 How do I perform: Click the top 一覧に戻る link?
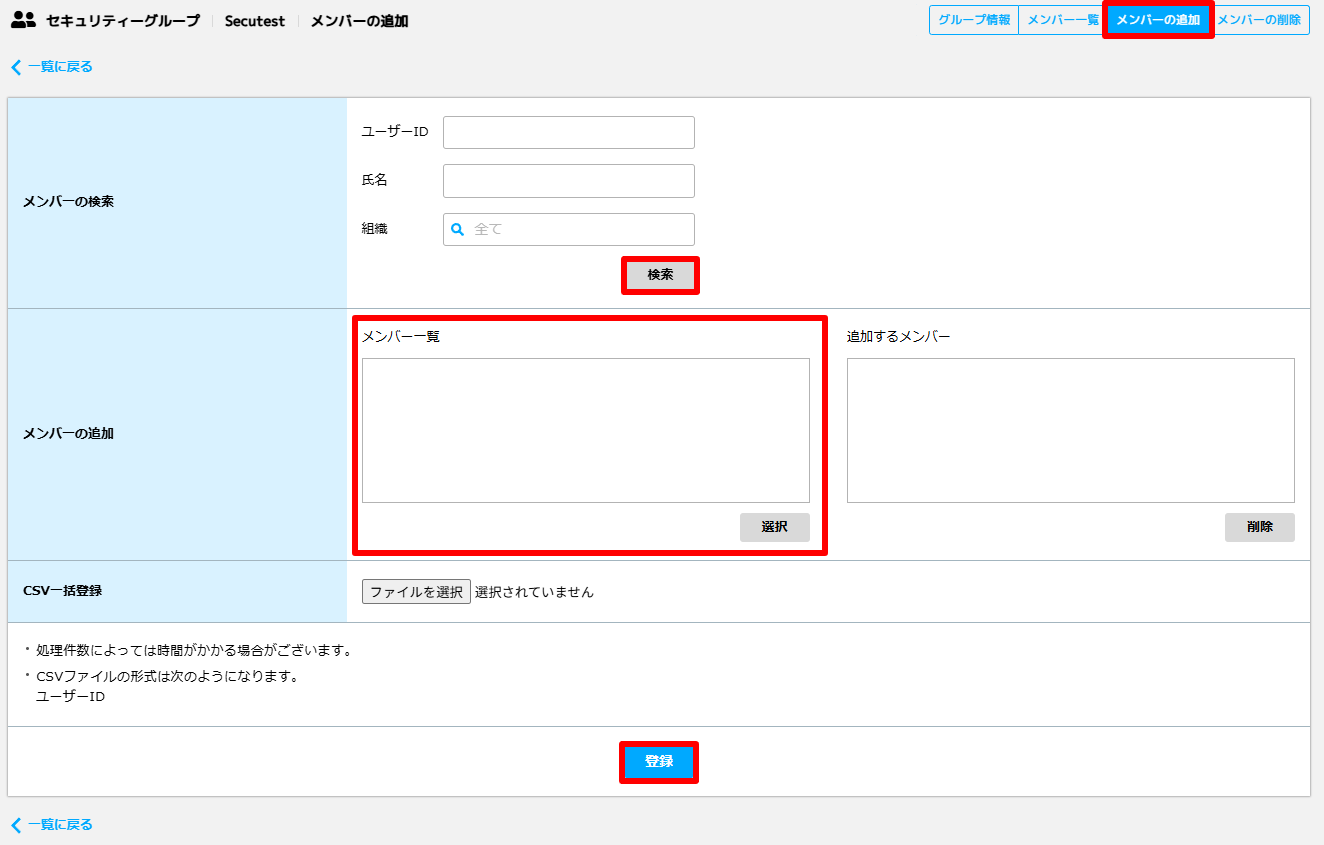coord(52,67)
